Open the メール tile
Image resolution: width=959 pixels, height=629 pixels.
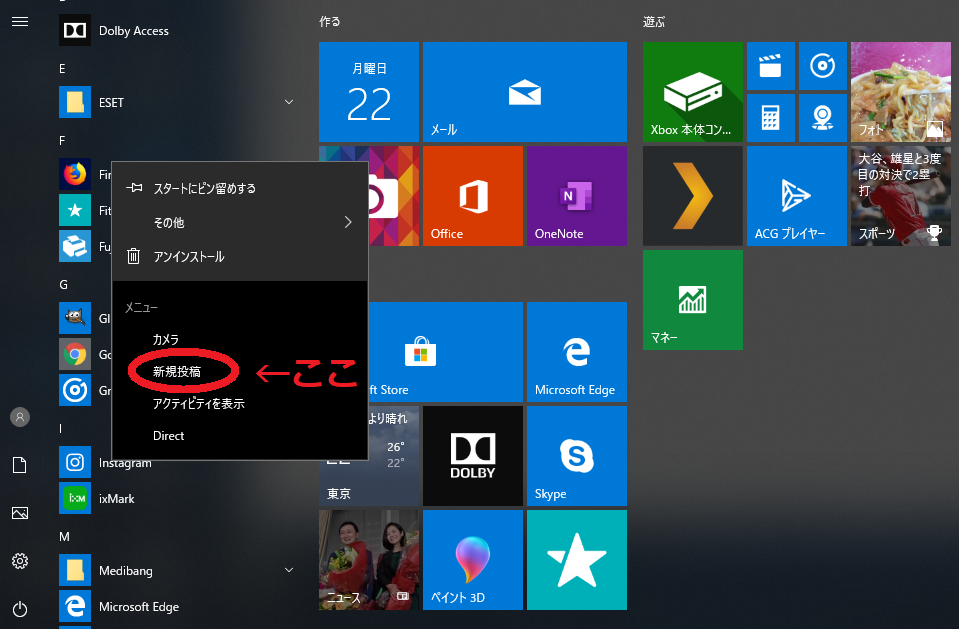click(x=525, y=92)
